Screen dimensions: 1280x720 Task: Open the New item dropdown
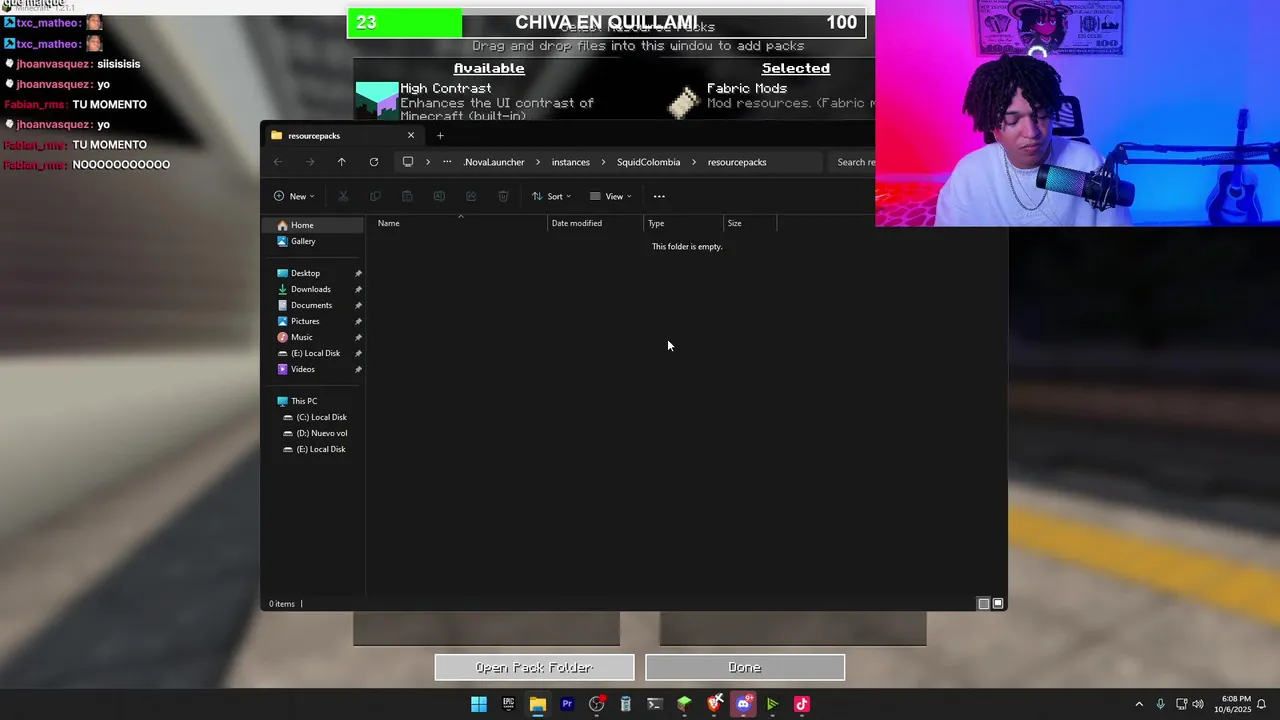(294, 196)
